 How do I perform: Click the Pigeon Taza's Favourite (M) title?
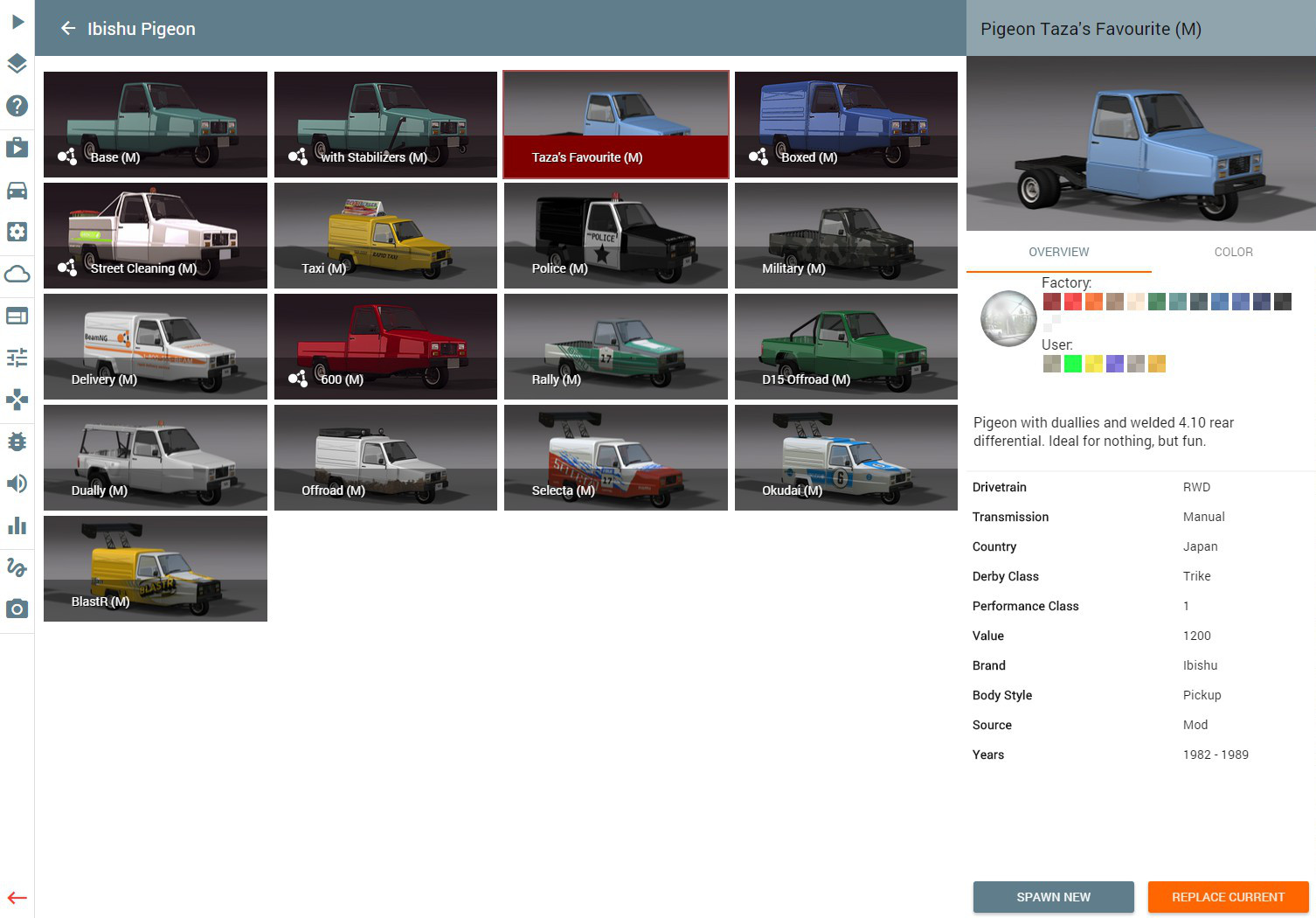1091,29
